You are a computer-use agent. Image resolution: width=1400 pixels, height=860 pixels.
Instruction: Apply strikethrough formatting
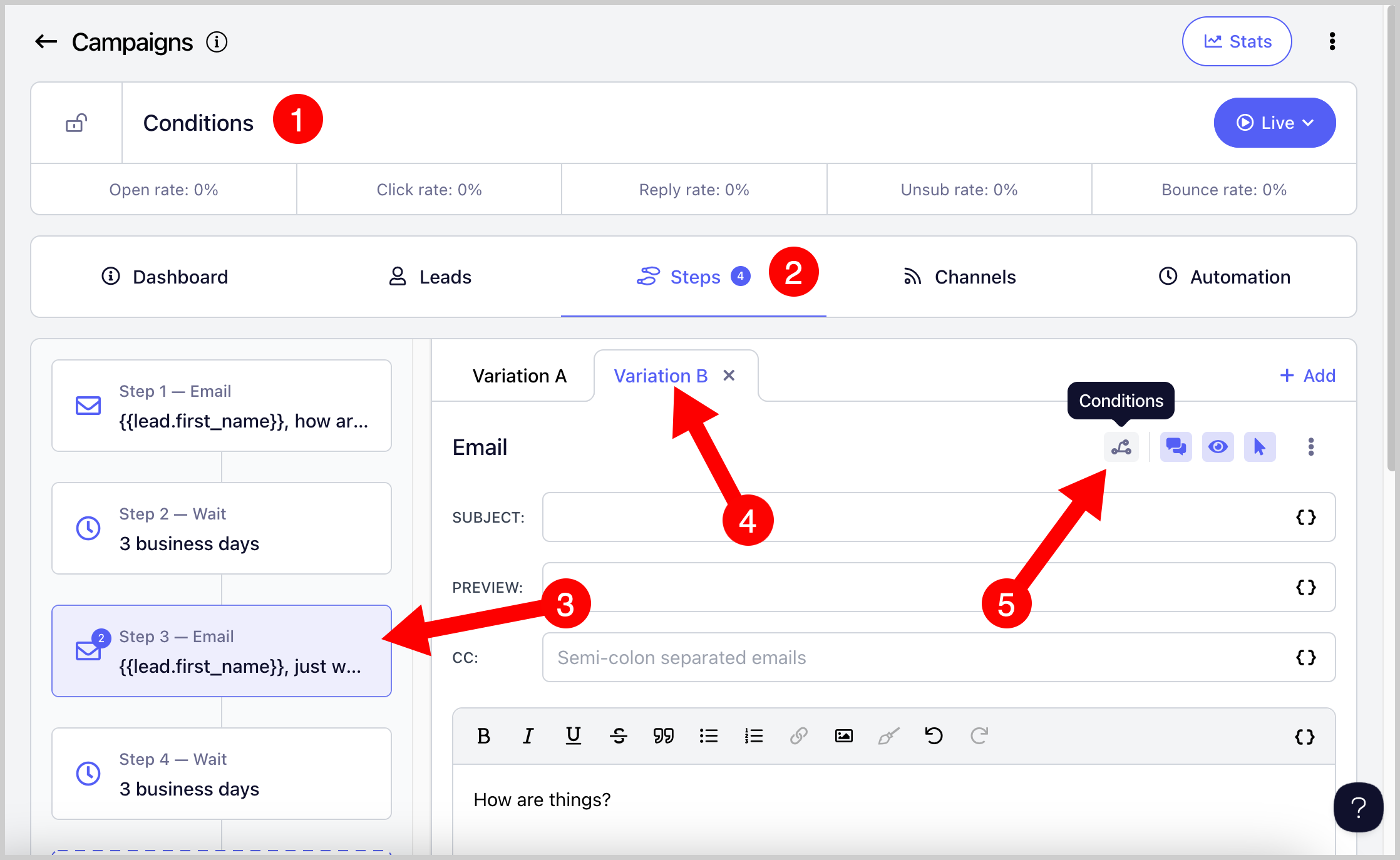click(x=618, y=736)
